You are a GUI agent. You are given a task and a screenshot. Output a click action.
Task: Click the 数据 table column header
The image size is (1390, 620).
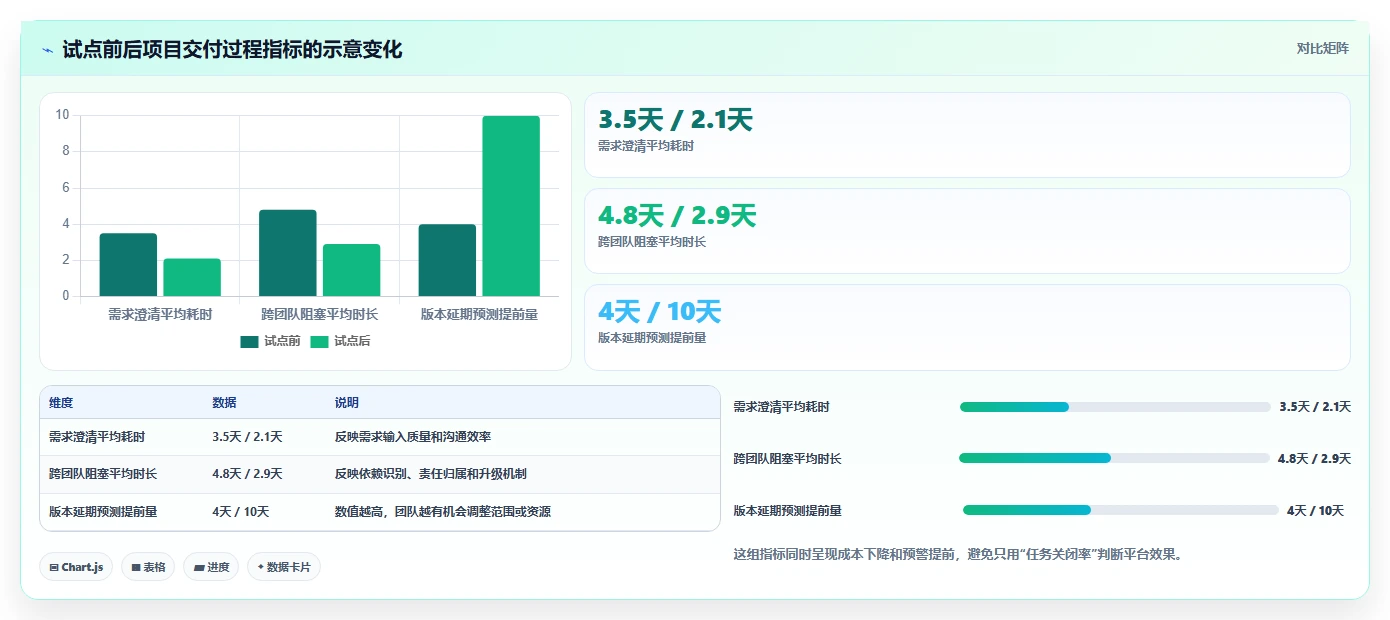pos(224,403)
